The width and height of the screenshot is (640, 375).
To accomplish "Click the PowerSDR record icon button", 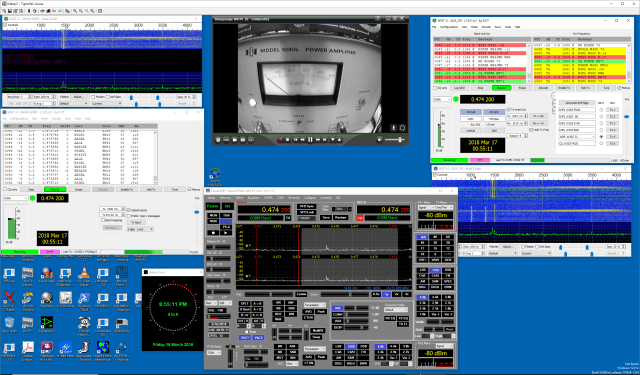I will (x=213, y=233).
